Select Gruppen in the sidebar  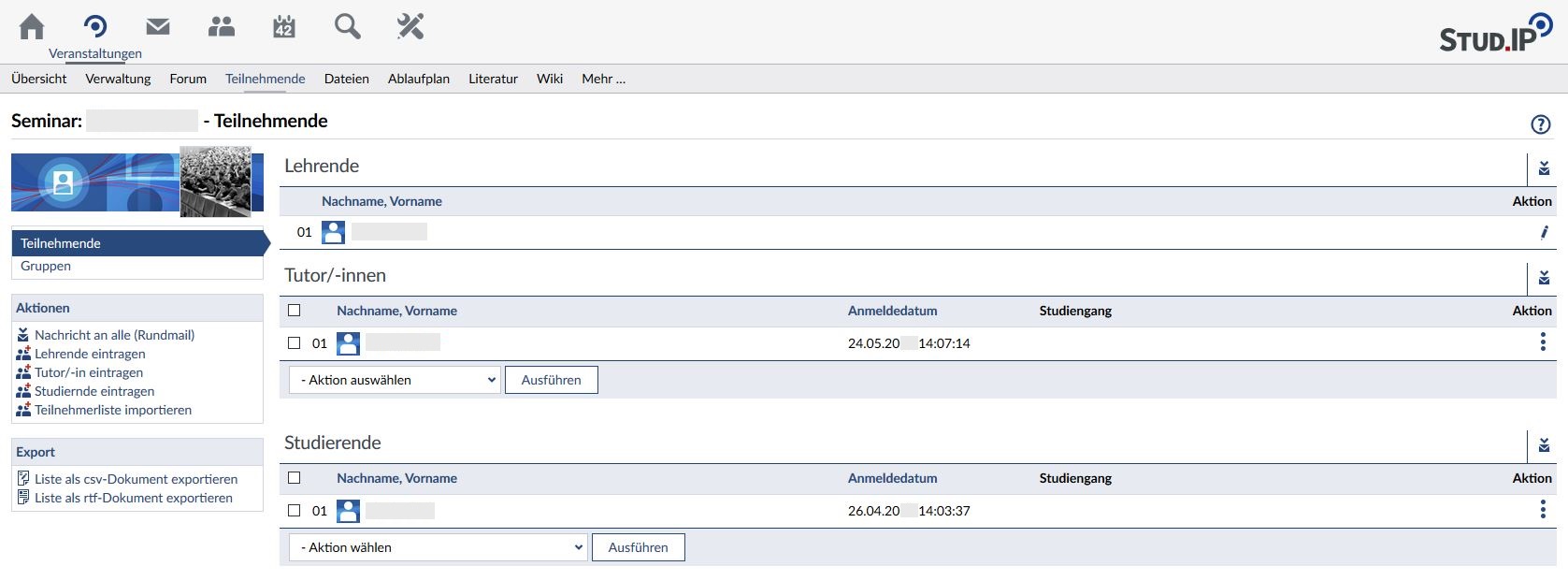[x=46, y=266]
